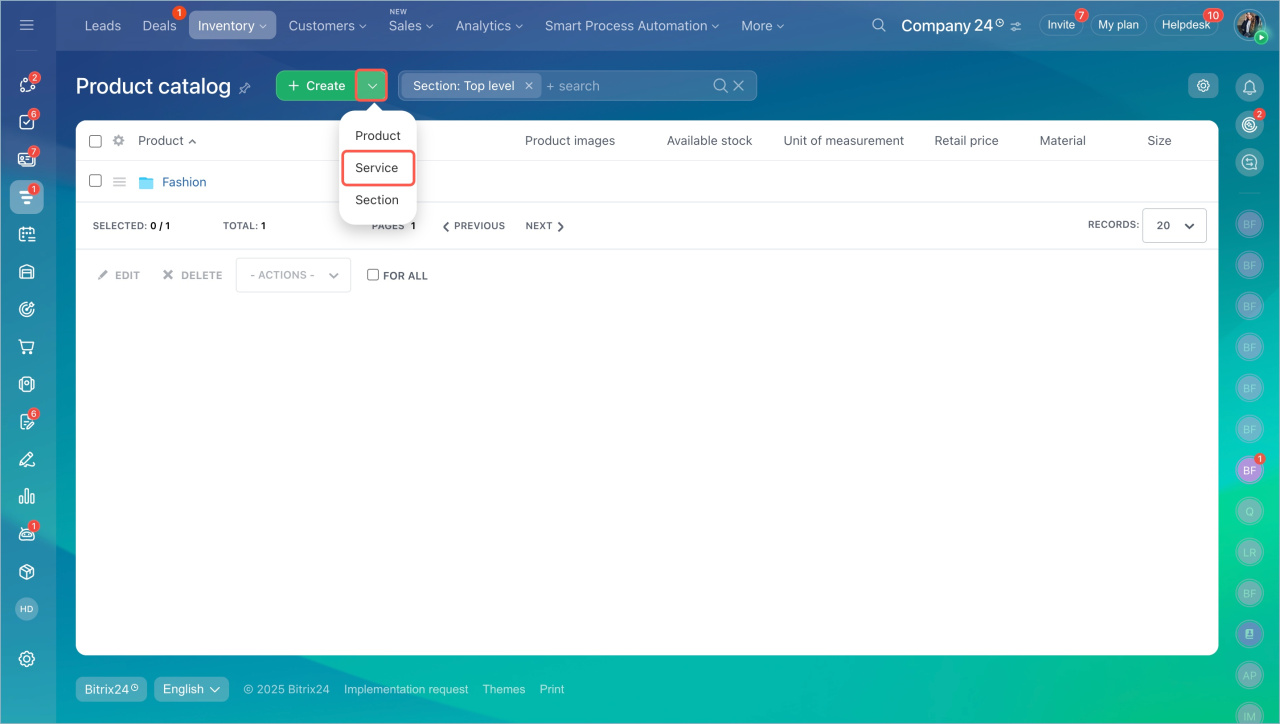The image size is (1280, 724).
Task: Open the English language selector
Action: click(x=191, y=689)
